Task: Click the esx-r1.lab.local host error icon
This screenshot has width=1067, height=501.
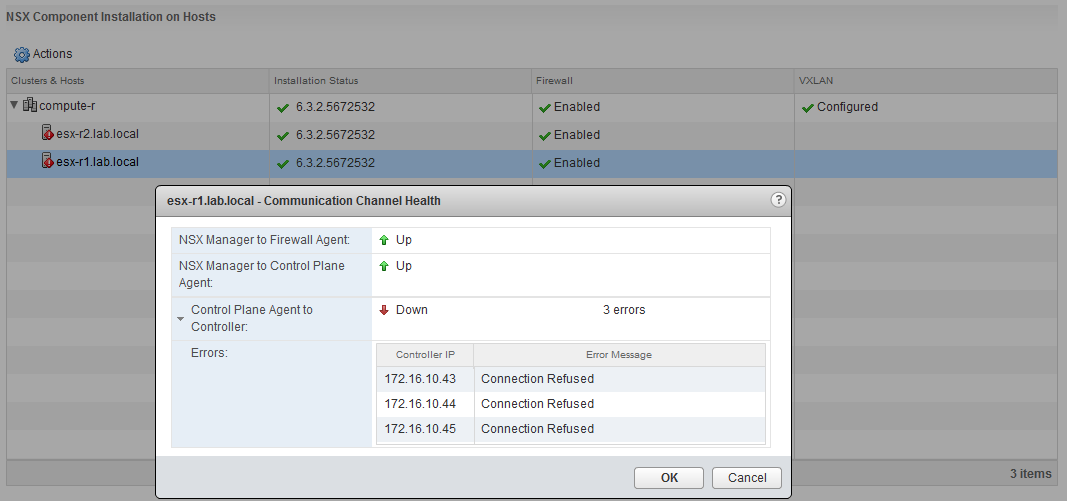Action: [47, 162]
